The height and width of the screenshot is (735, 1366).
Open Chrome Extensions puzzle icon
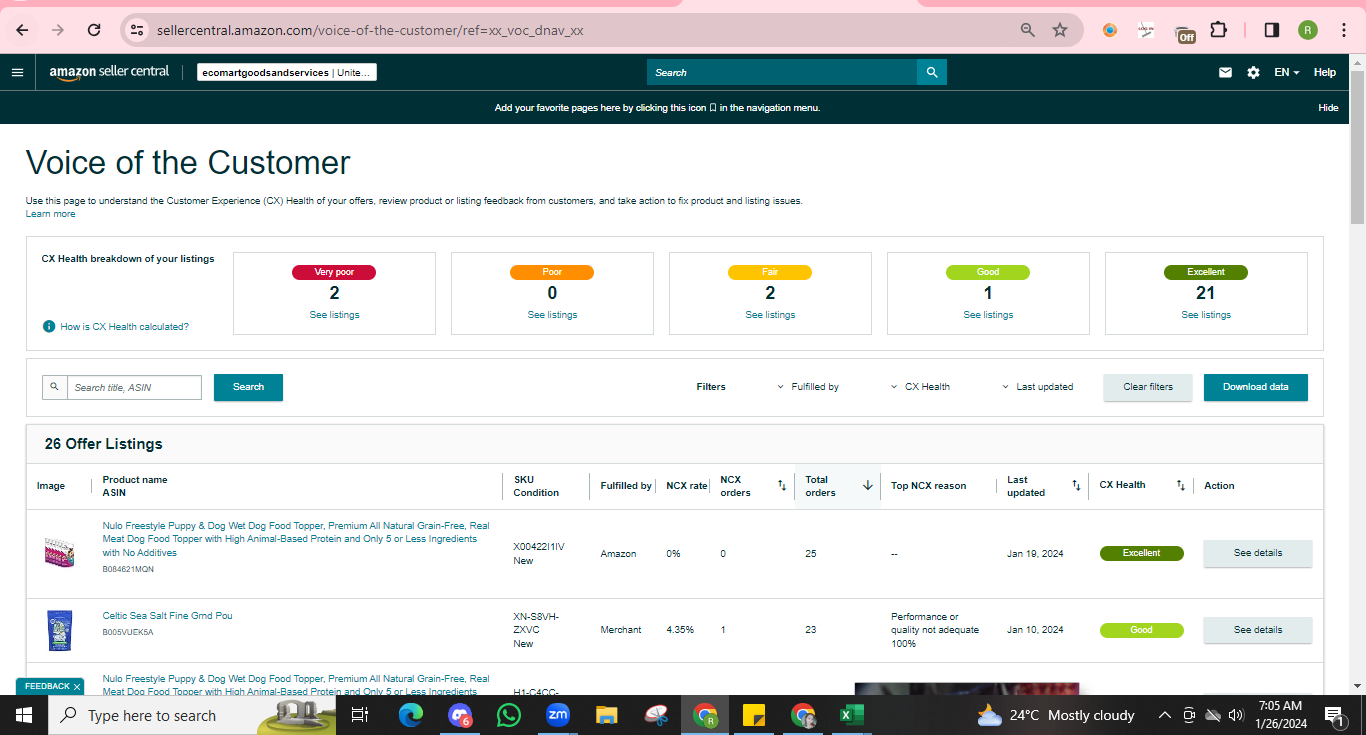coord(1218,30)
